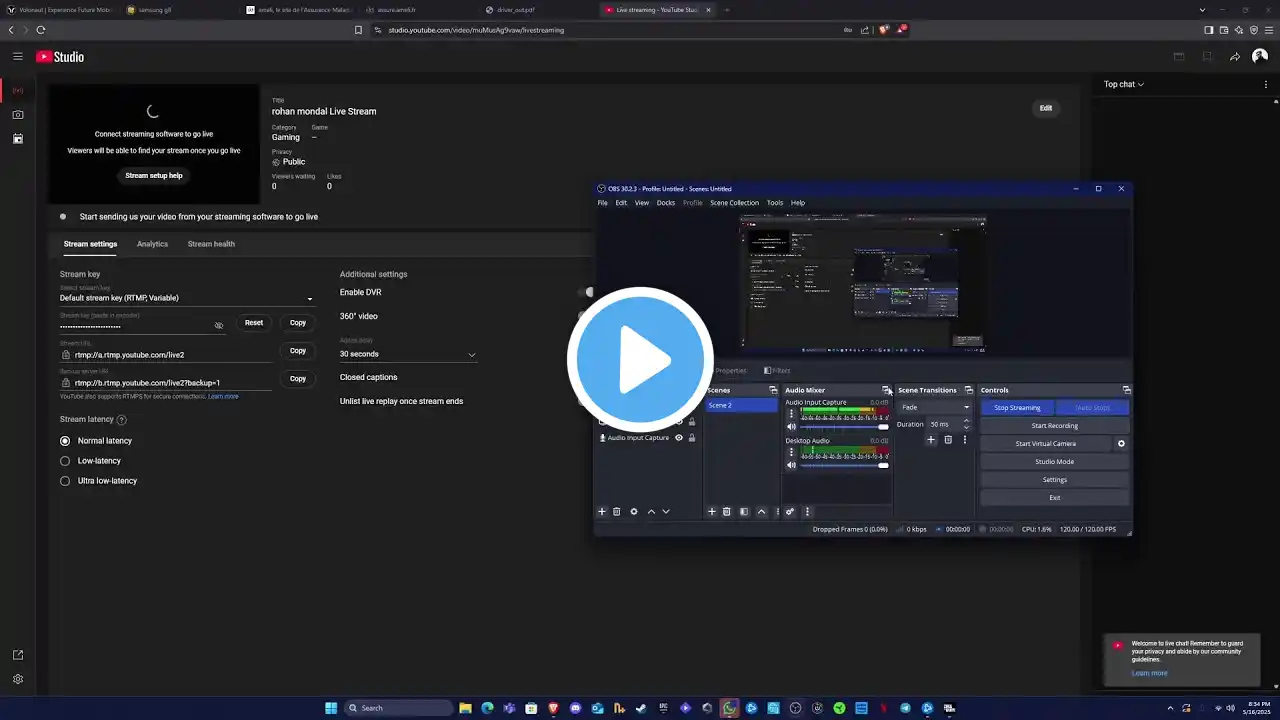Image resolution: width=1280 pixels, height=720 pixels.
Task: Select the Webcam camera icon in sidebar
Action: coord(18,114)
